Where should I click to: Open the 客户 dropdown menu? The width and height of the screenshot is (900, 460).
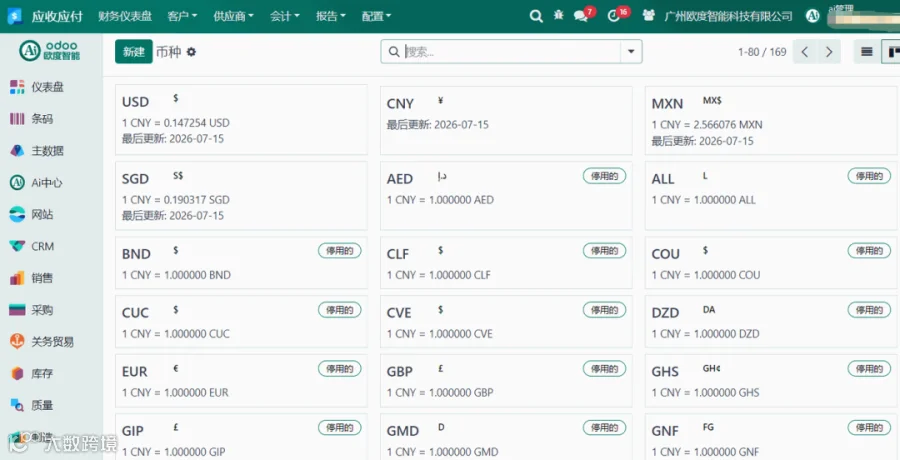(x=183, y=16)
